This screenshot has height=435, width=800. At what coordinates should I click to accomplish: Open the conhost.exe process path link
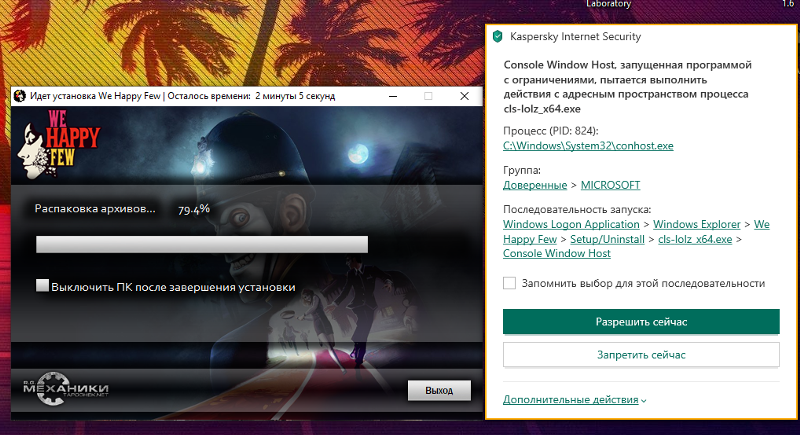tap(588, 146)
